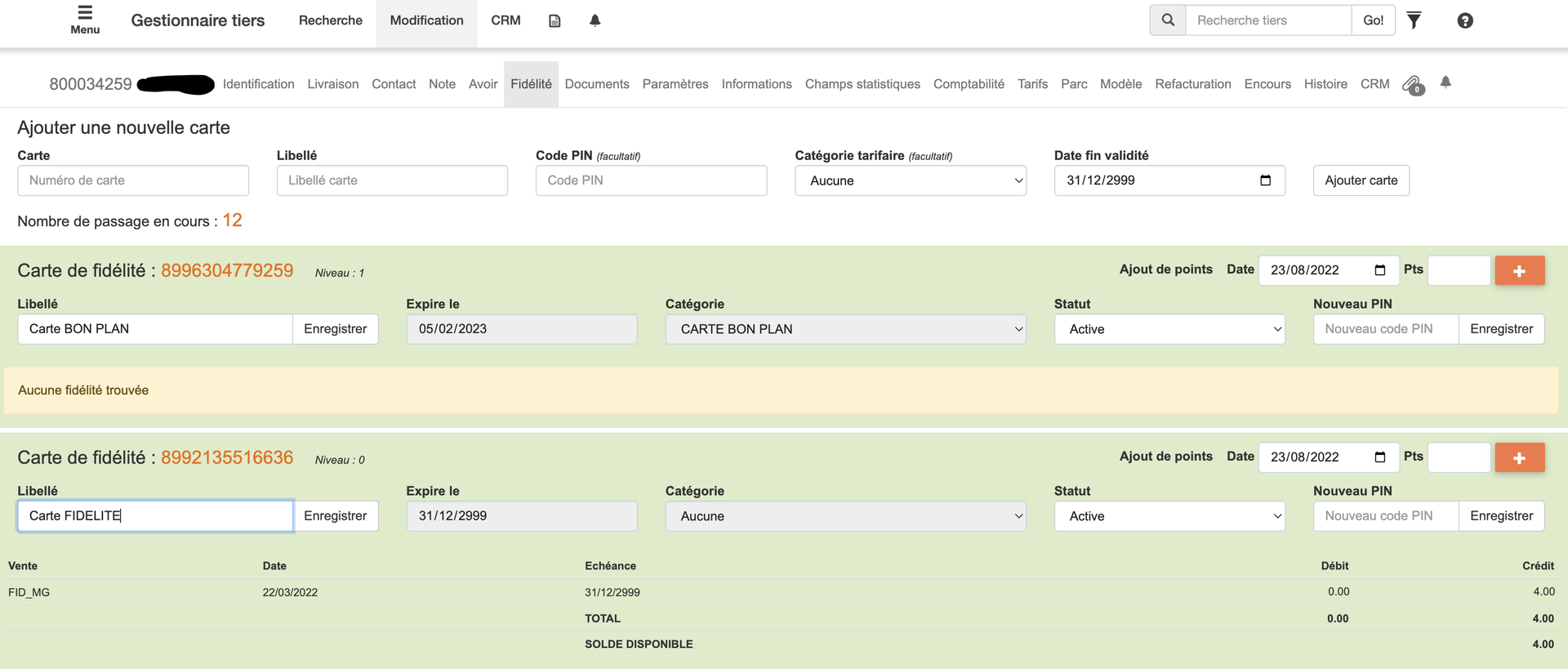Click the Date fin validité 31/12/2999 field
1568x669 pixels.
1169,181
